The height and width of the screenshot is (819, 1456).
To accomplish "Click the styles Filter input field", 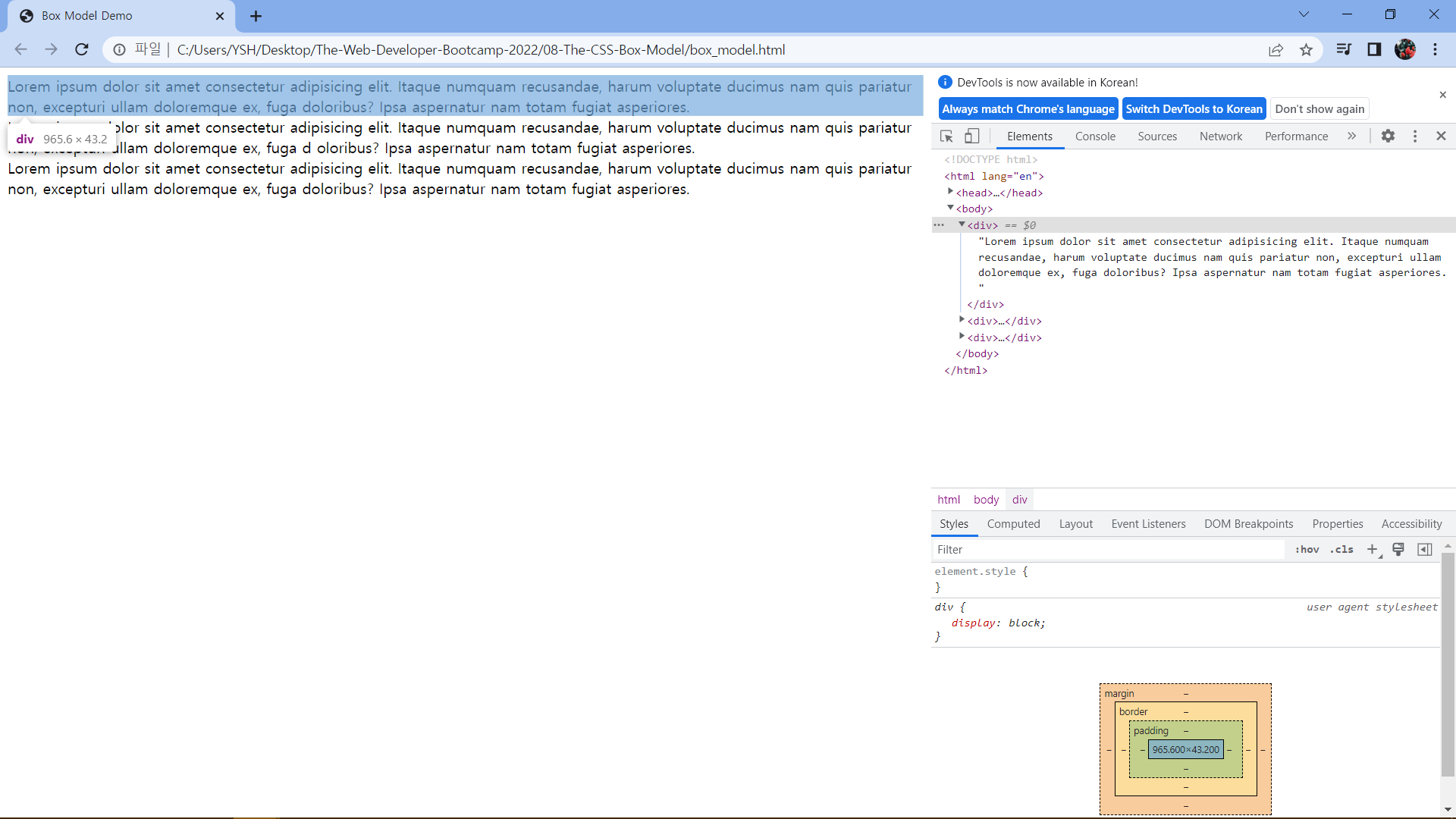I will coord(1107,550).
